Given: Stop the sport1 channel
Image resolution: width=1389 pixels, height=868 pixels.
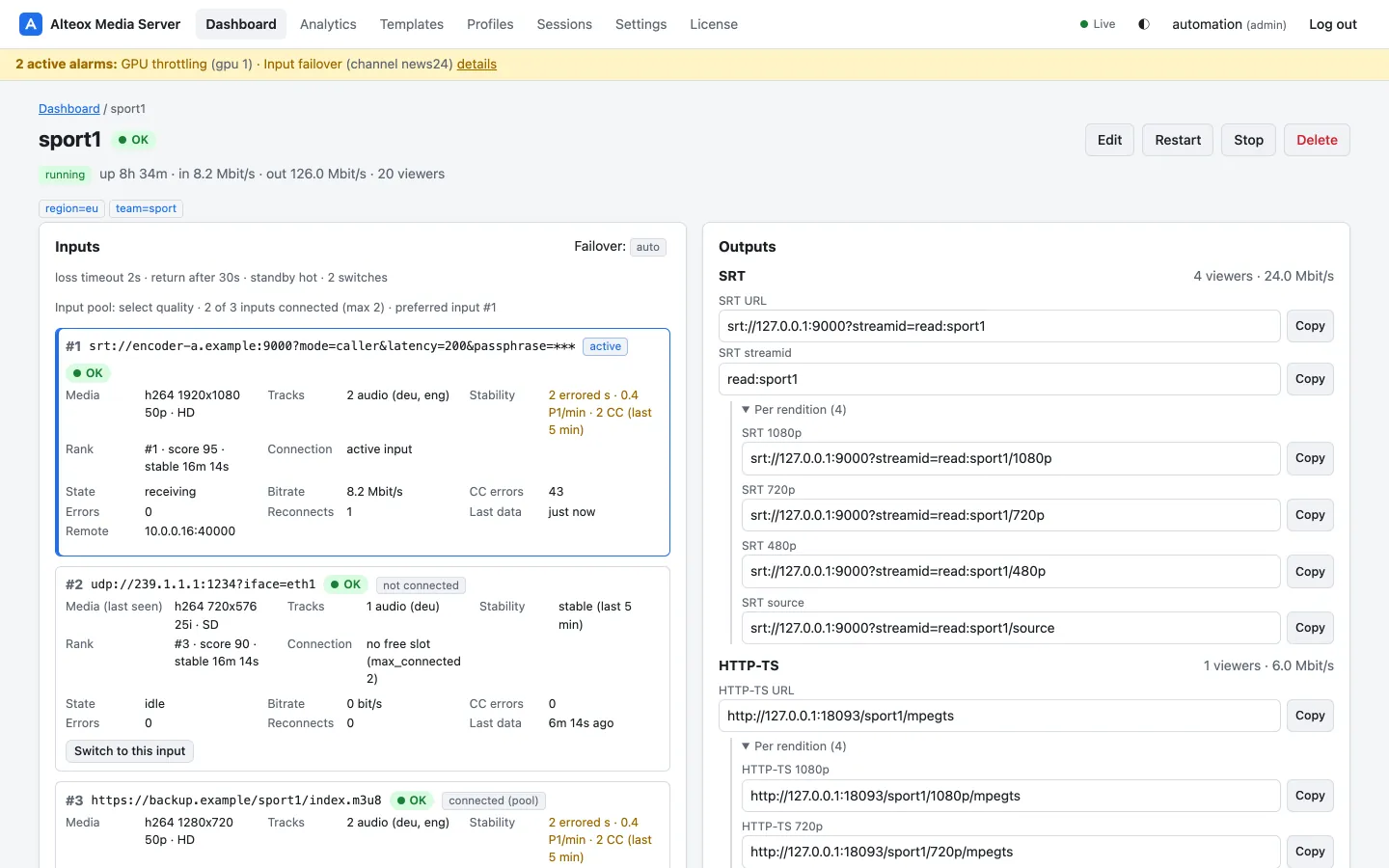Looking at the screenshot, I should pyautogui.click(x=1248, y=140).
